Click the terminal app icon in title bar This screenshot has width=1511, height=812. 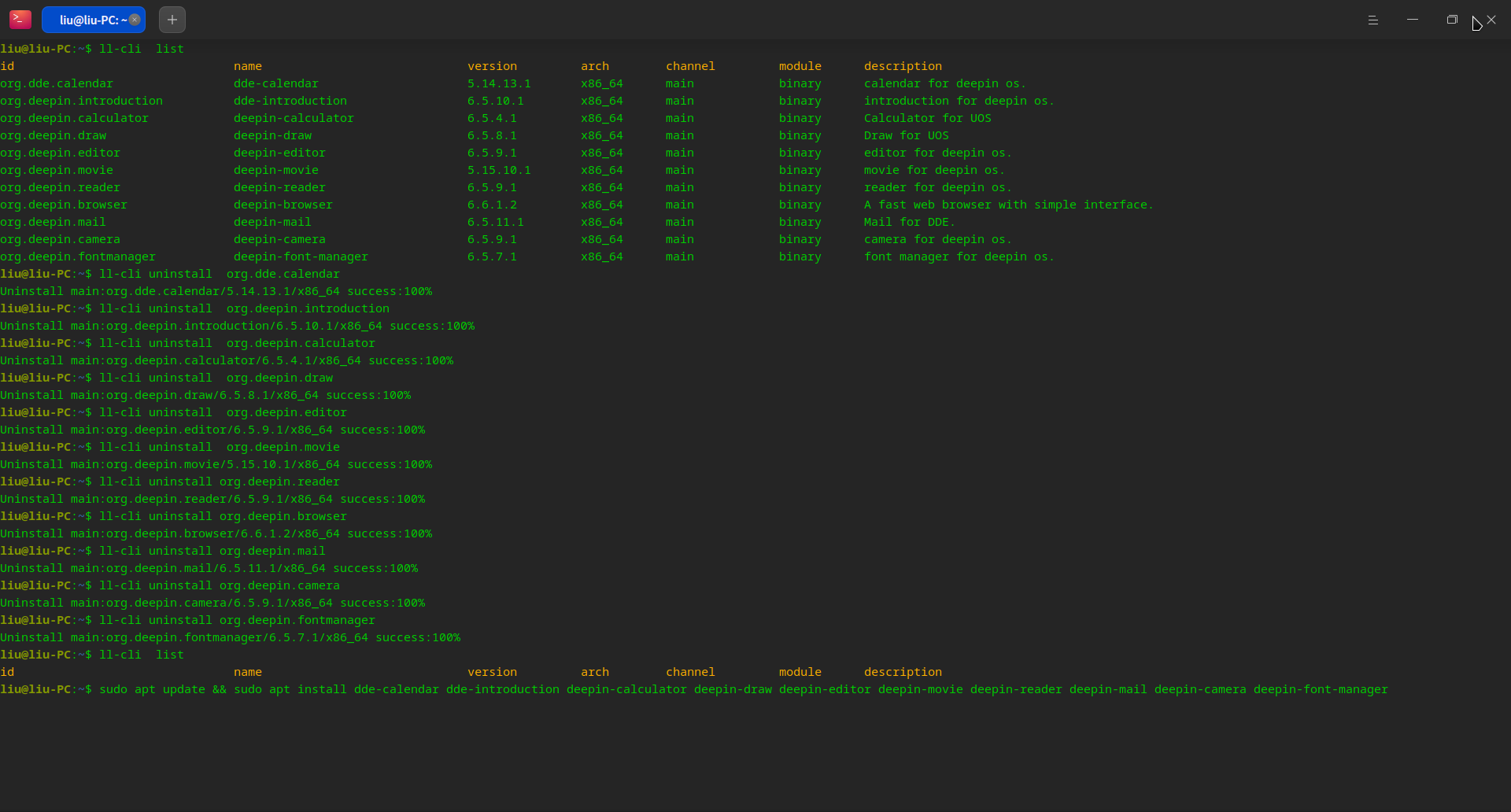point(20,20)
